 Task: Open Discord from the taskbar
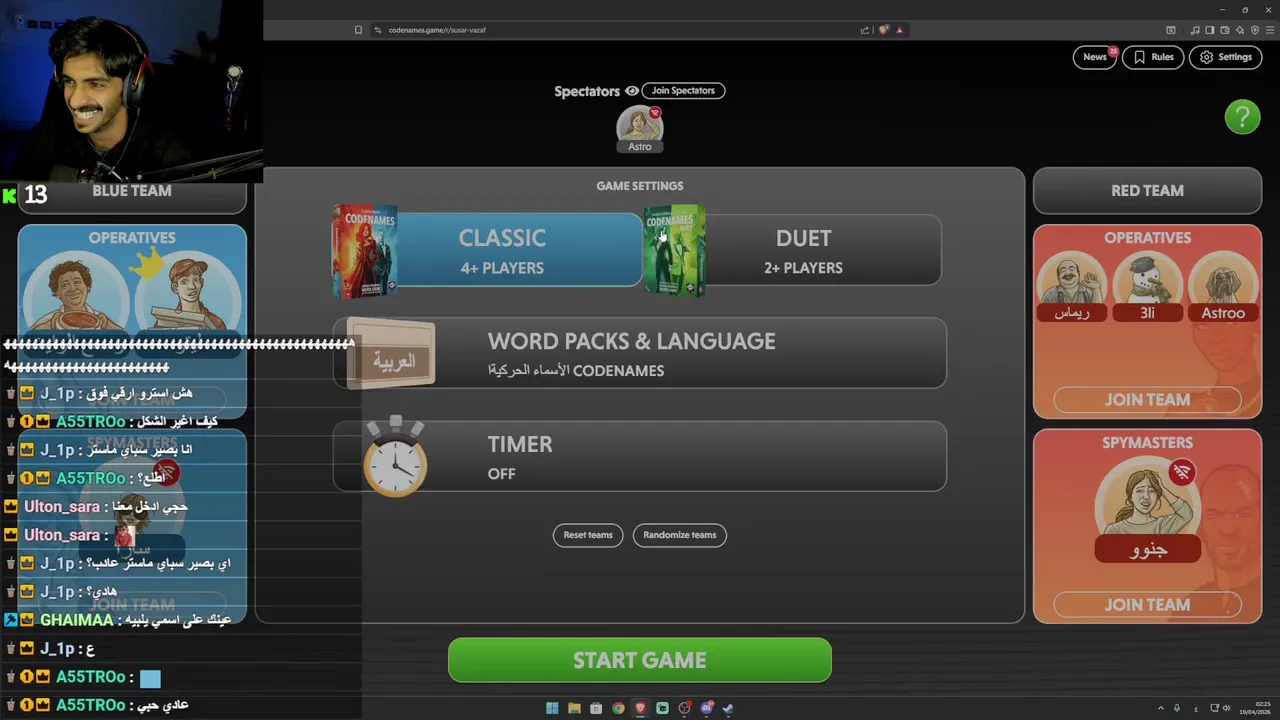(706, 708)
